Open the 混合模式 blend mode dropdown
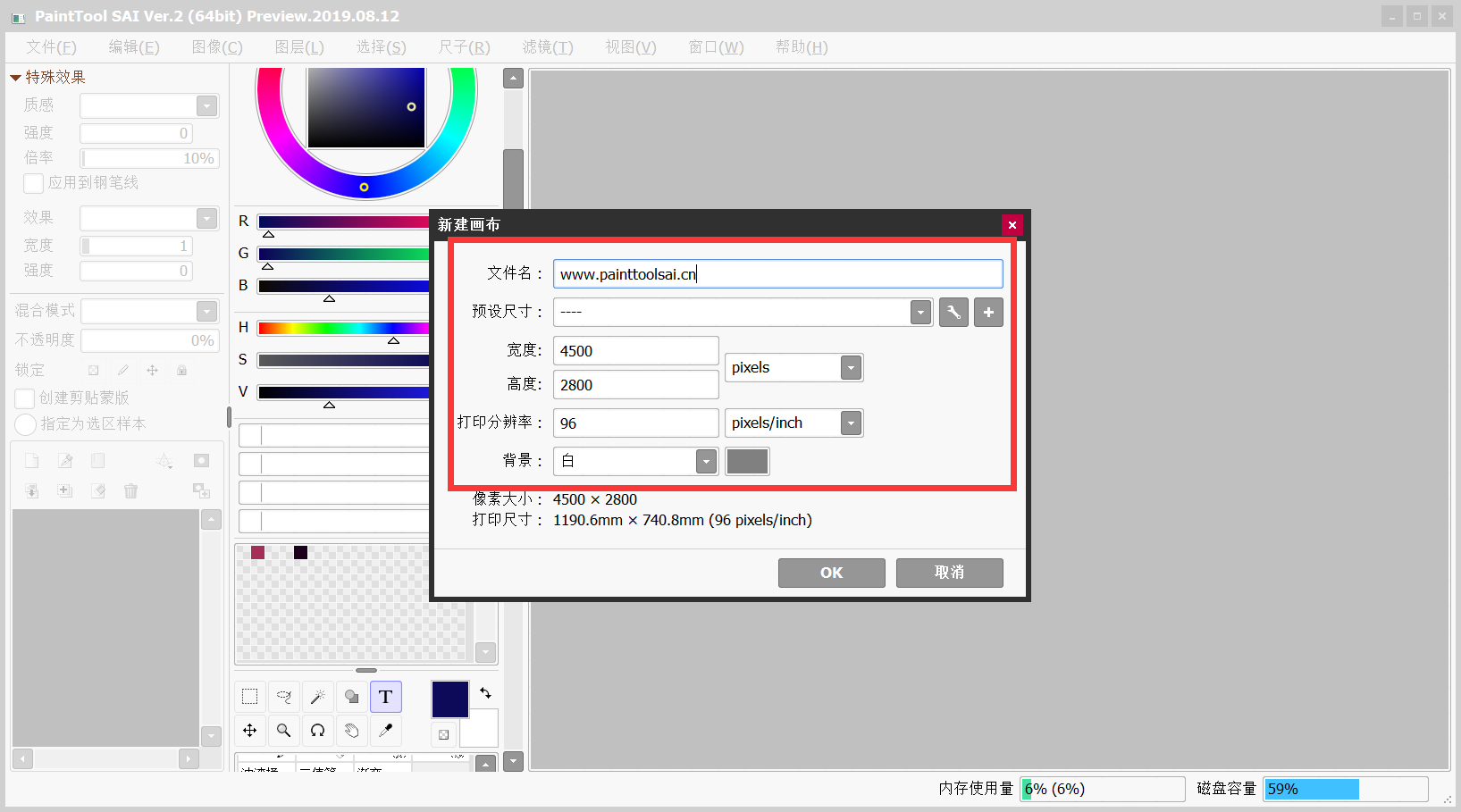Viewport: 1461px width, 812px height. click(206, 311)
